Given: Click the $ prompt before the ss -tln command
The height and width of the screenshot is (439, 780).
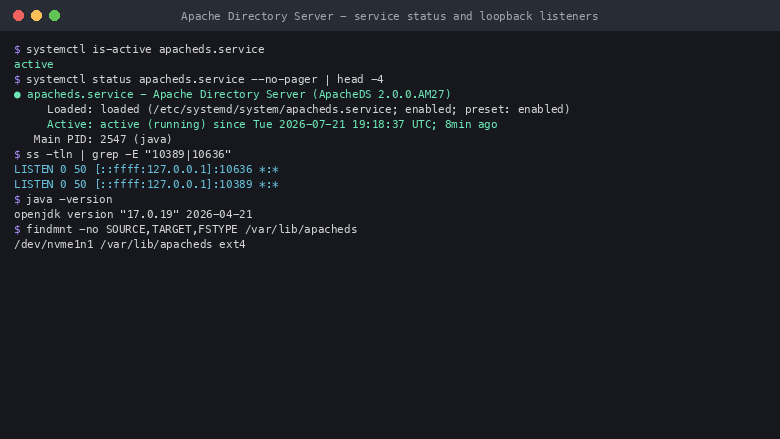Looking at the screenshot, I should 17,154.
